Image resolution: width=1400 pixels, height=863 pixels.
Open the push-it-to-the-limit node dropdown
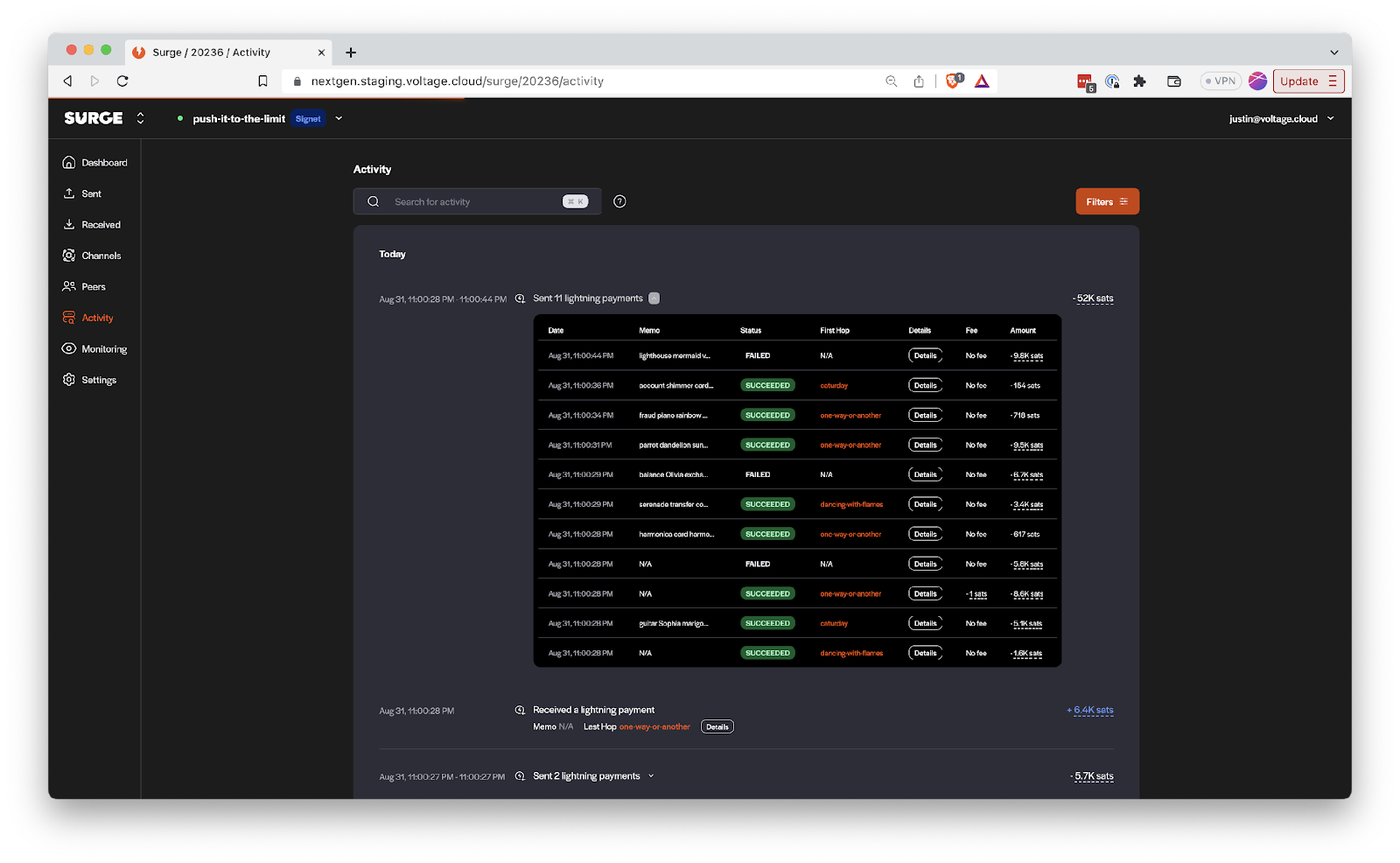click(x=339, y=119)
